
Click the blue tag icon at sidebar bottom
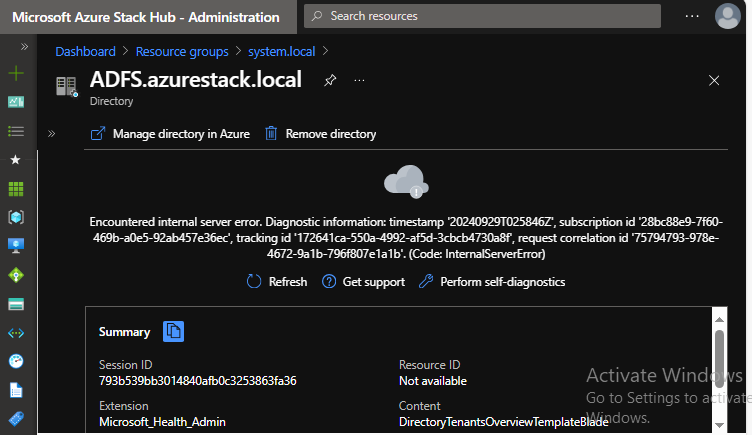coord(16,418)
